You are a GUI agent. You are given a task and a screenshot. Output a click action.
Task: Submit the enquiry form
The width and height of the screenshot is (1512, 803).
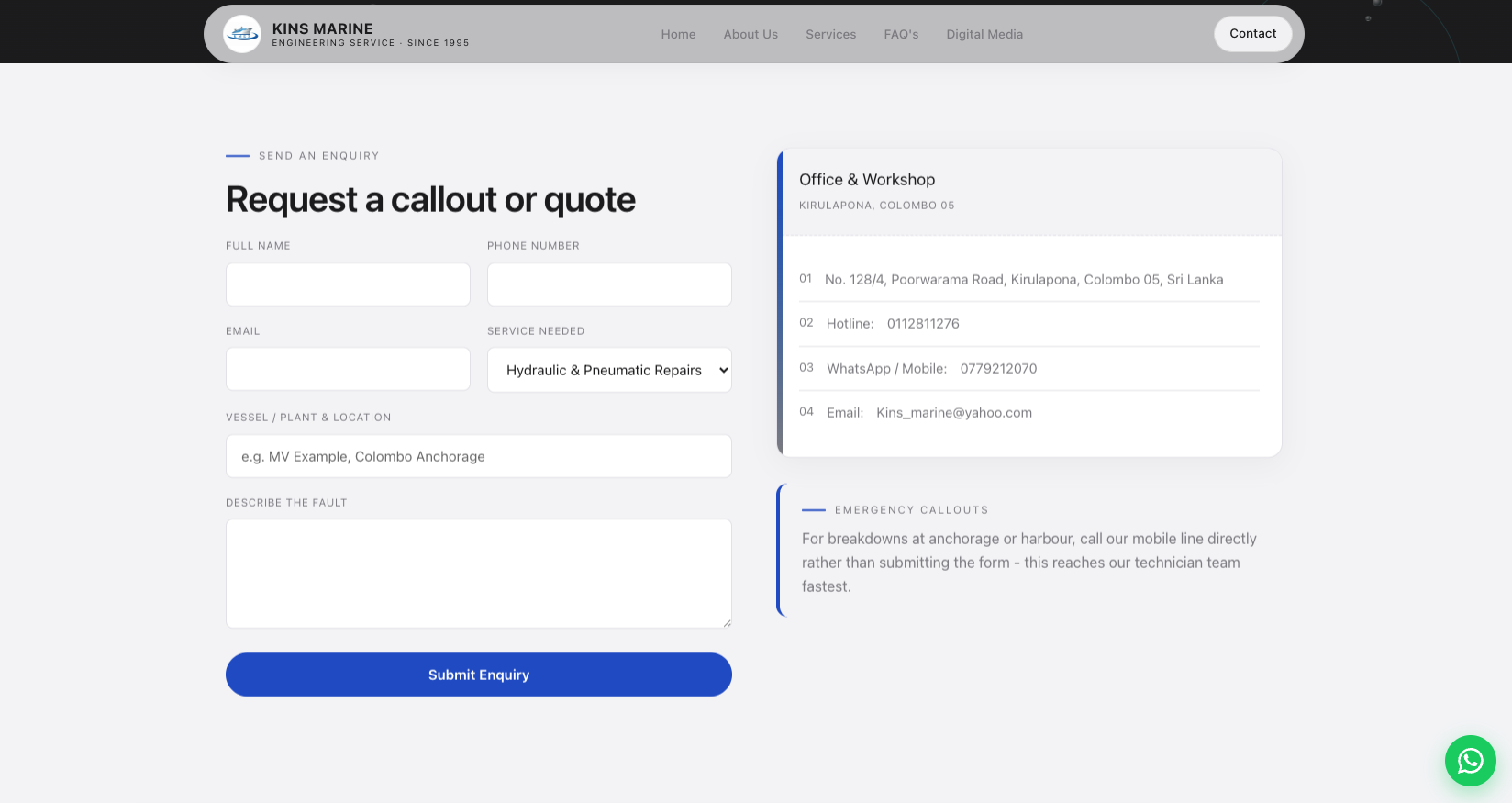(479, 675)
